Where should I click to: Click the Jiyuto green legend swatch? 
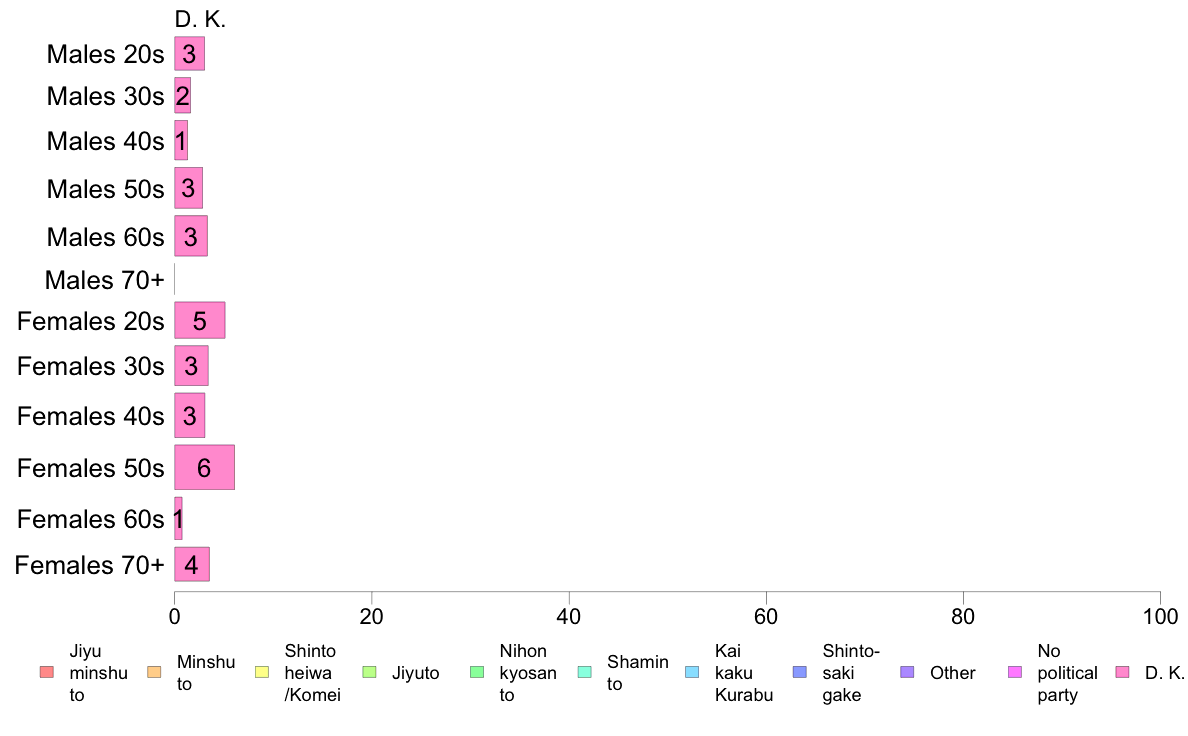tap(370, 672)
